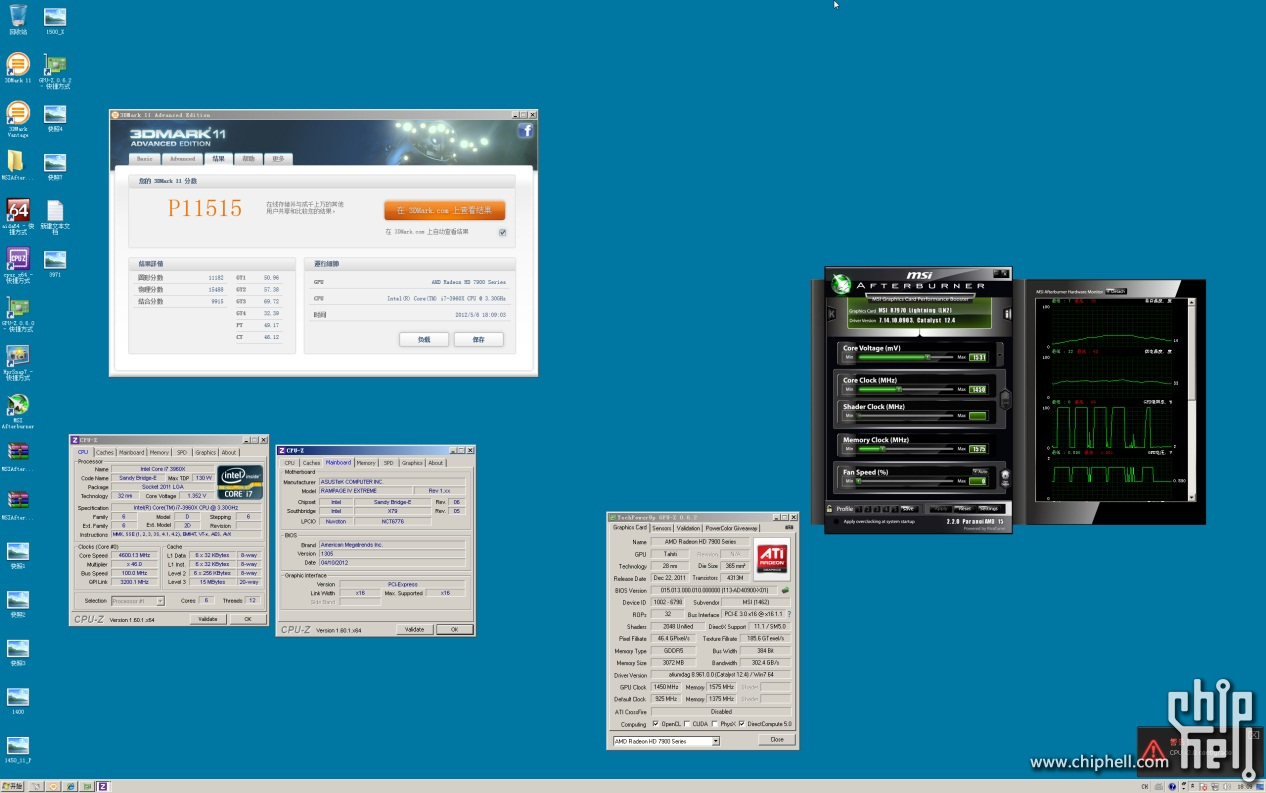The width and height of the screenshot is (1266, 793).
Task: Toggle the OpenCL checkbox in GPU-Z
Action: click(655, 724)
